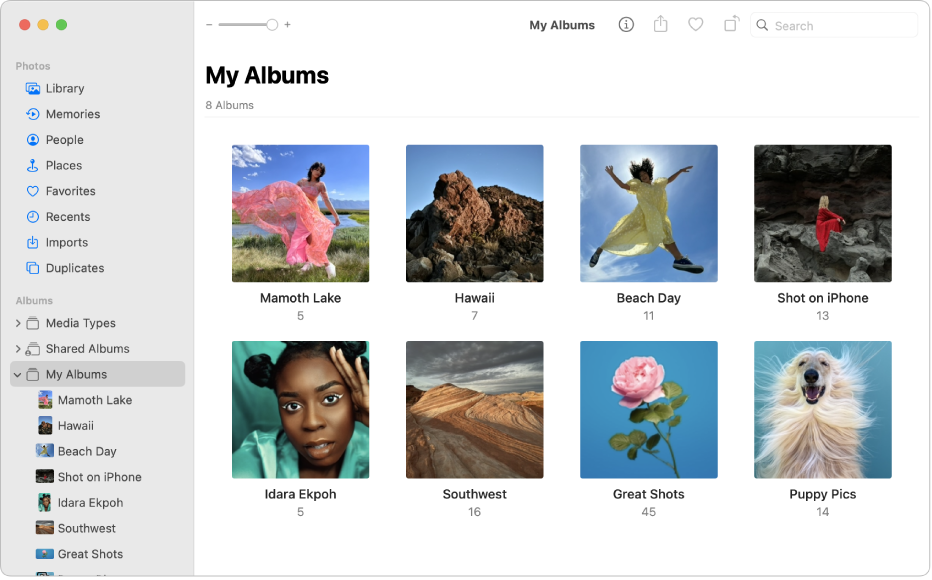Open the Imports section
Screen dimensions: 932x580
[68, 242]
